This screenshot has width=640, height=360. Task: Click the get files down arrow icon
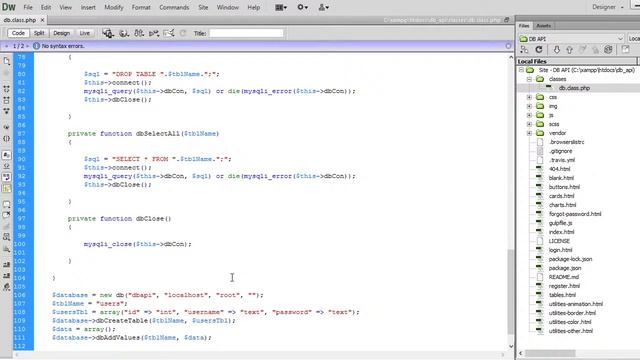556,50
